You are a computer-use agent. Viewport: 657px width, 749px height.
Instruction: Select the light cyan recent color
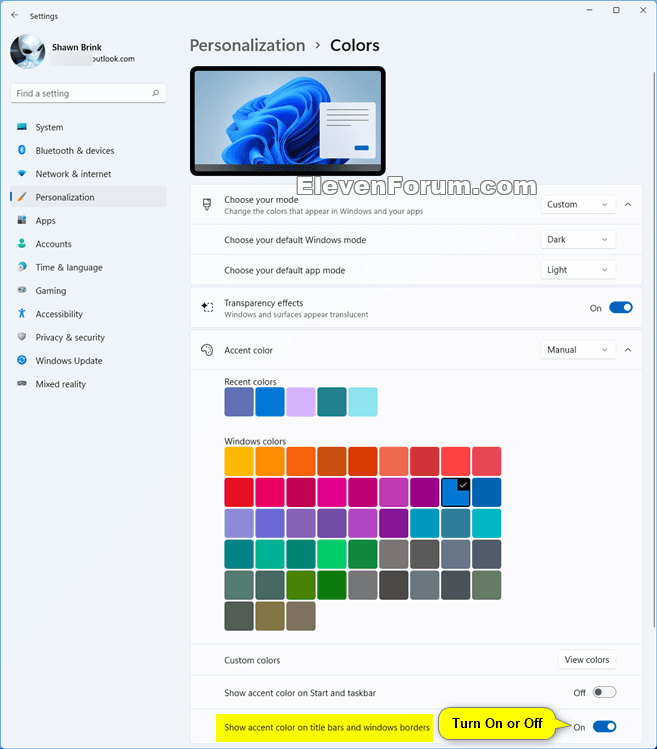point(363,402)
